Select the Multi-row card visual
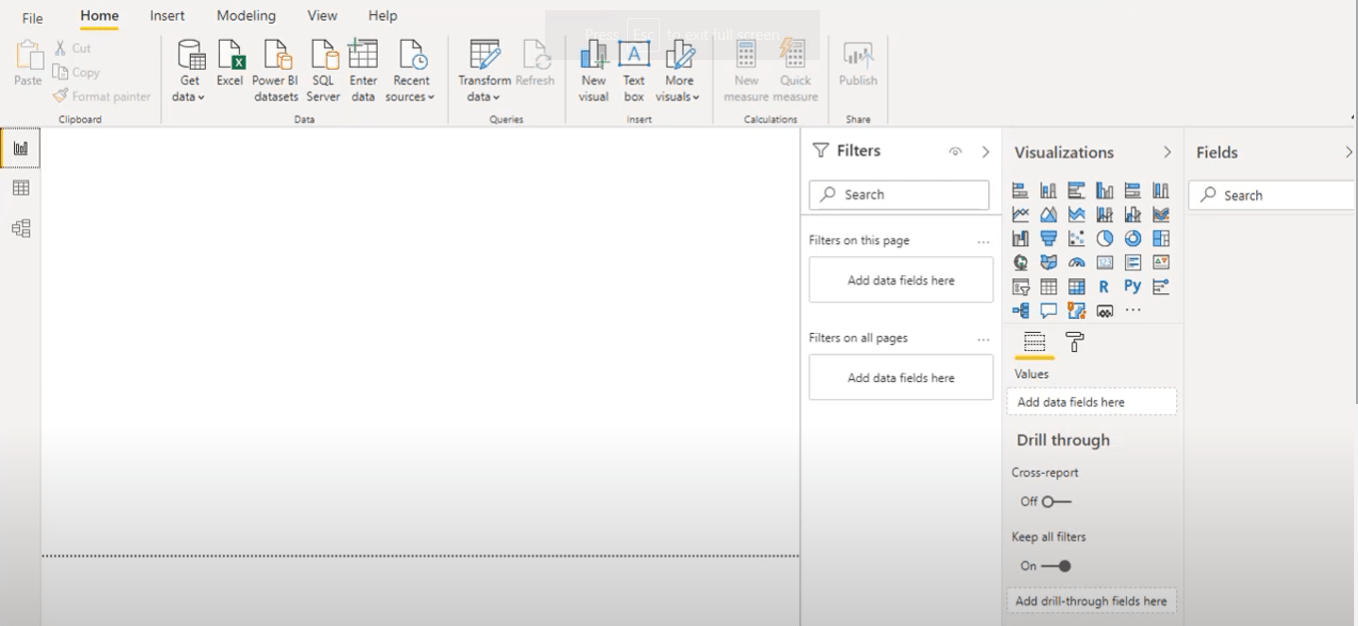This screenshot has height=626, width=1358. pos(1132,262)
